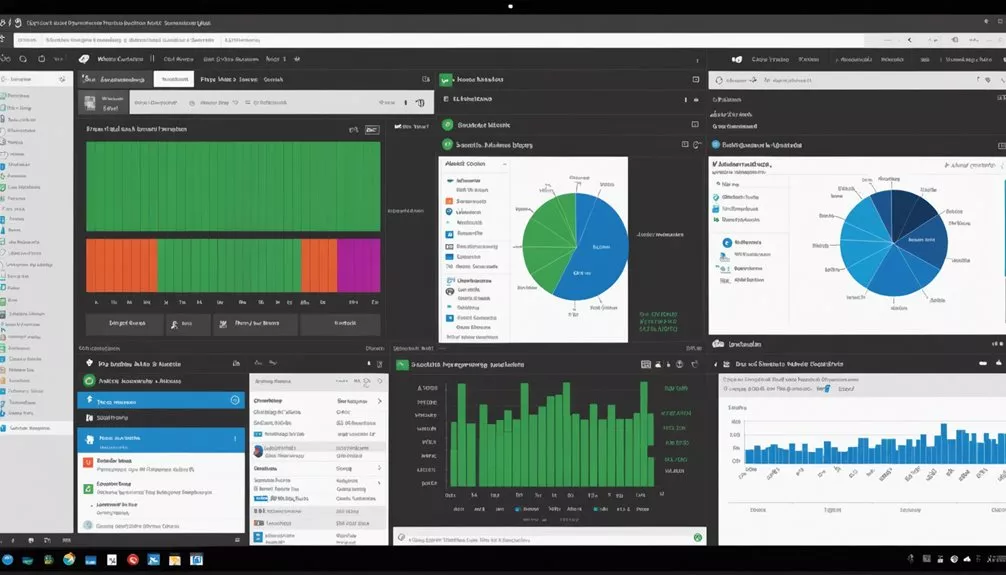This screenshot has width=1006, height=575.
Task: Select the white highlighted tab above the stacked chart
Action: pyautogui.click(x=174, y=78)
